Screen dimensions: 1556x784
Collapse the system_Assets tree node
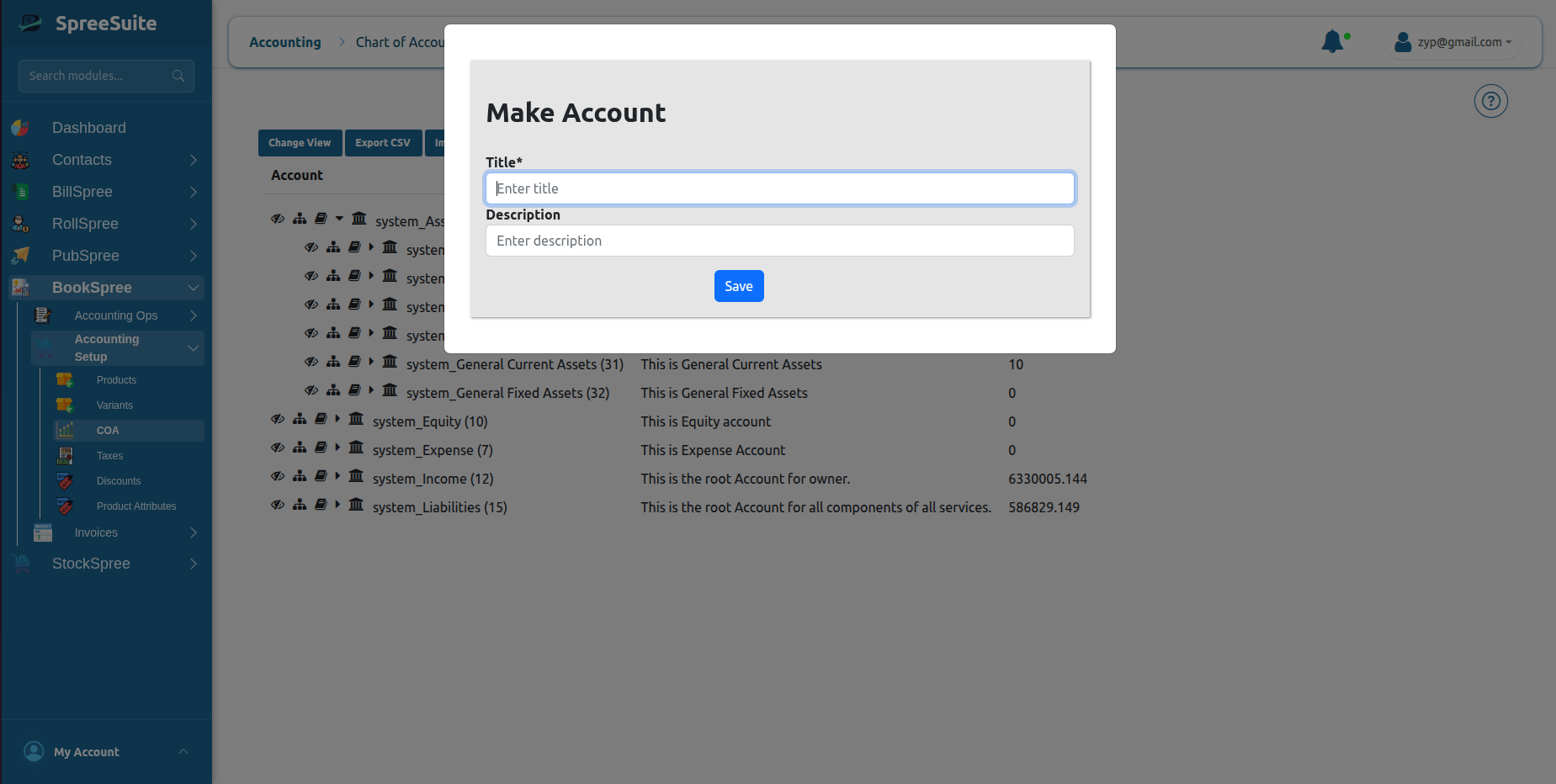pos(339,219)
